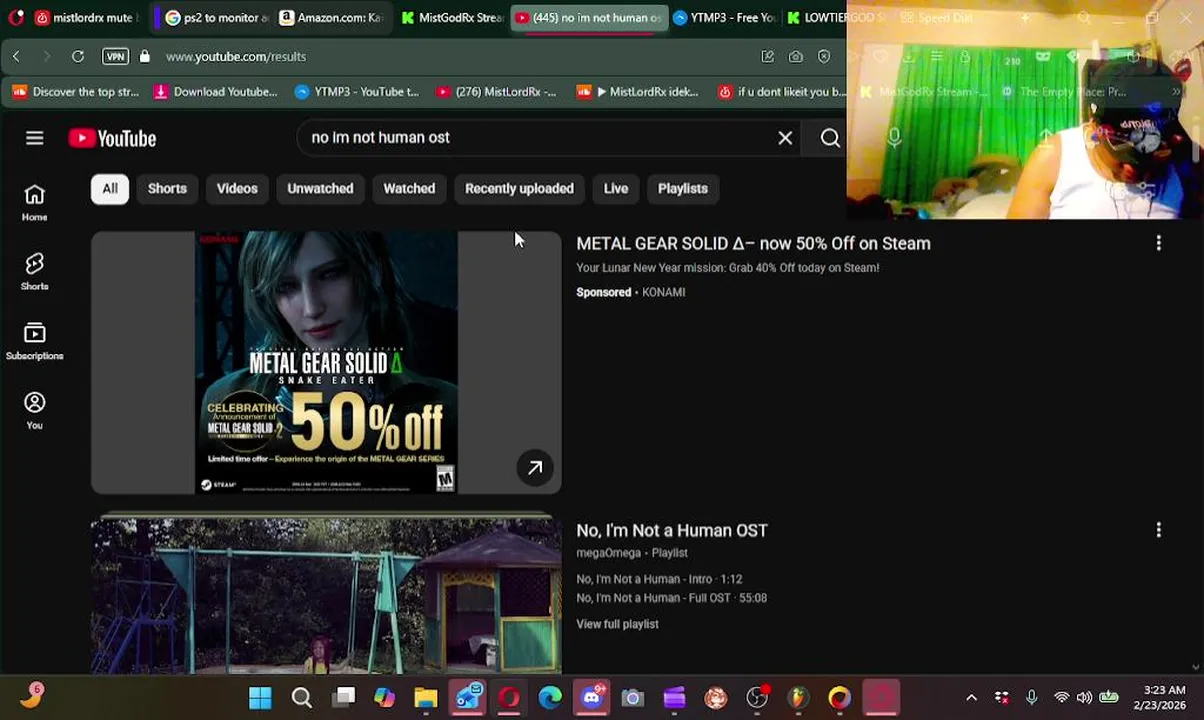Open the 'if u dont likeit you b...' bookmark
The width and height of the screenshot is (1204, 720).
click(782, 92)
